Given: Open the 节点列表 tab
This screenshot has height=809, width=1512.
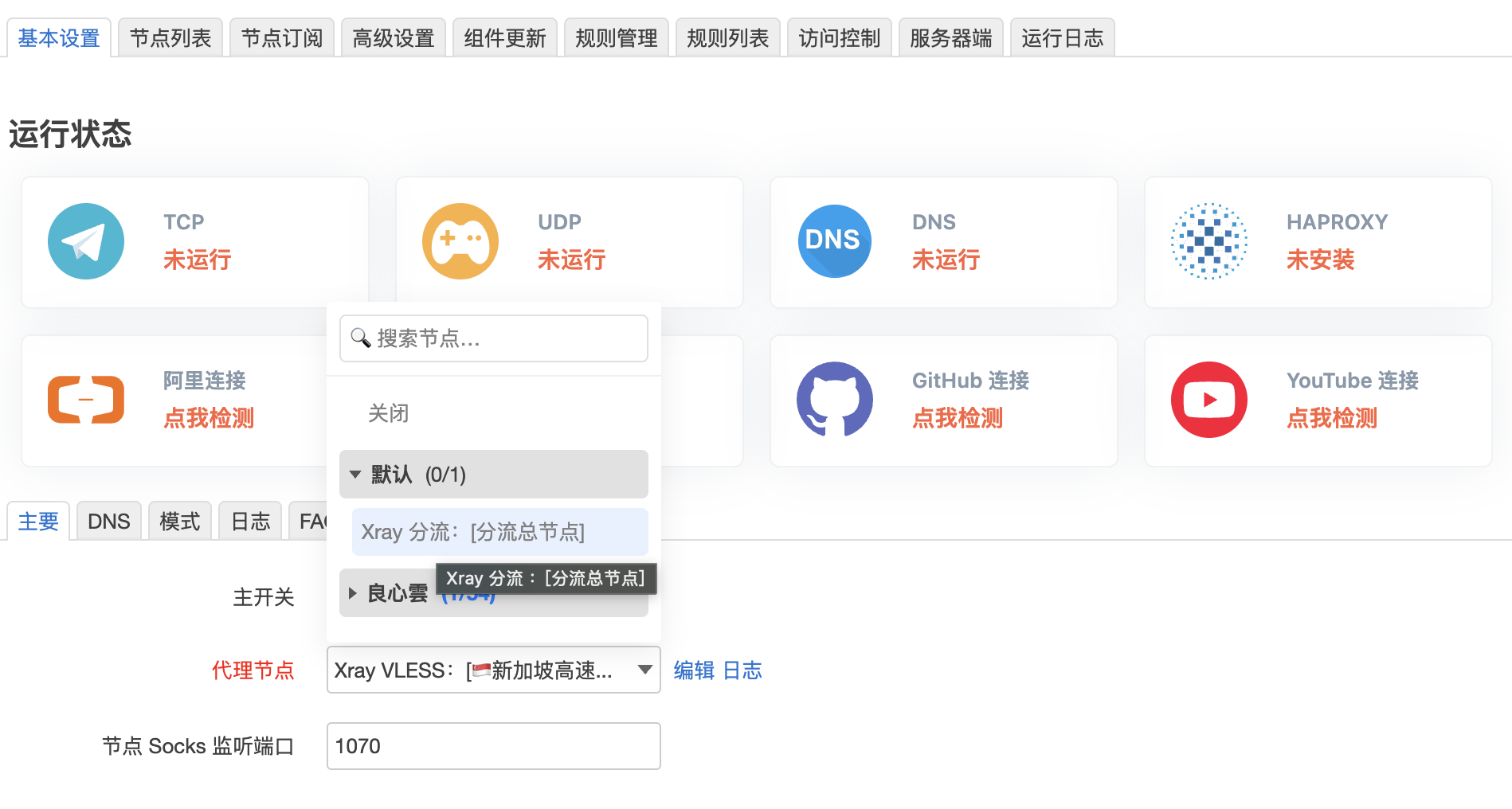Looking at the screenshot, I should coord(170,37).
